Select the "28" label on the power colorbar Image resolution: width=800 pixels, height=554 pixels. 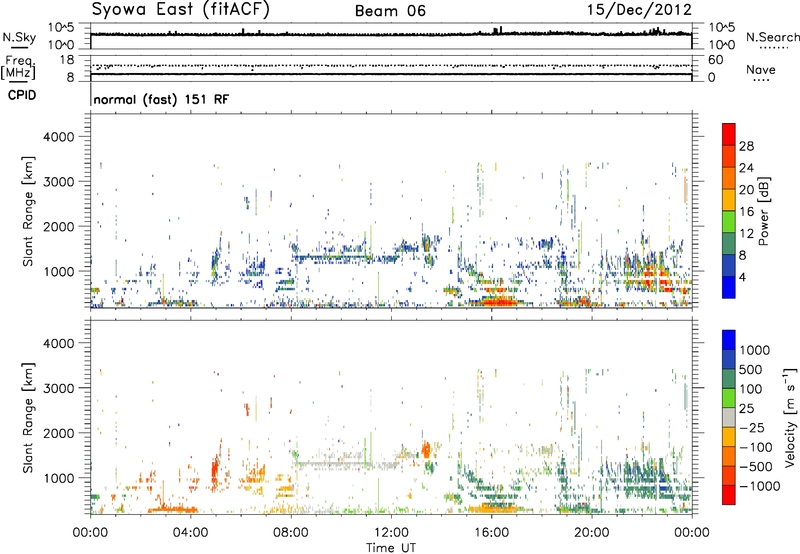[746, 146]
